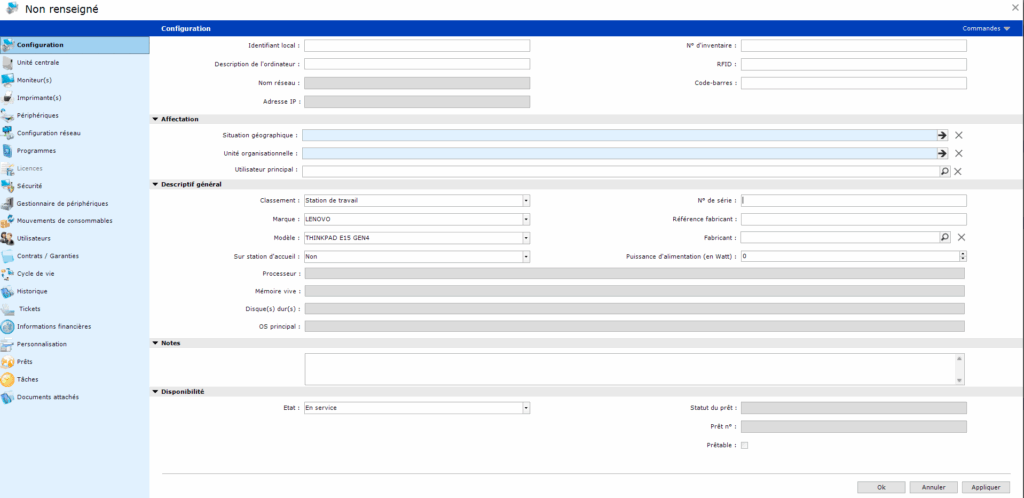Screen dimensions: 1024x498
Task: Open Sur station d'accueil dropdown
Action: [526, 257]
